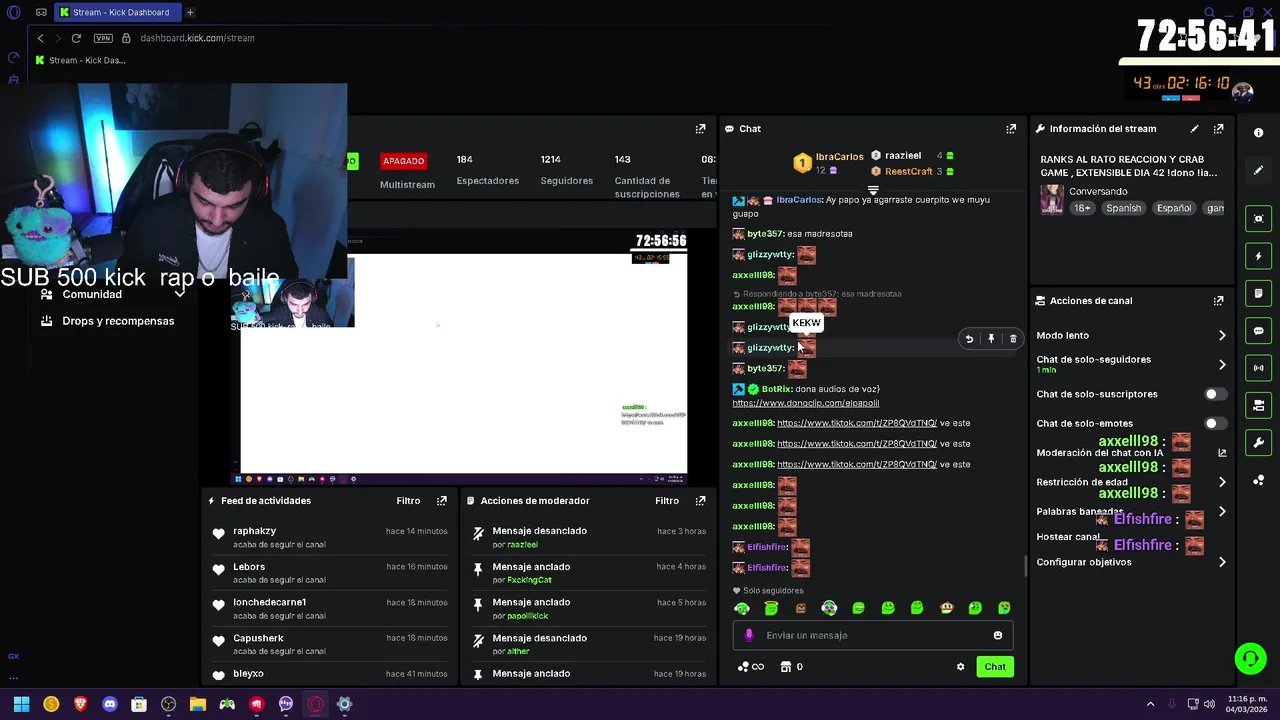Go back in browser

(x=40, y=38)
